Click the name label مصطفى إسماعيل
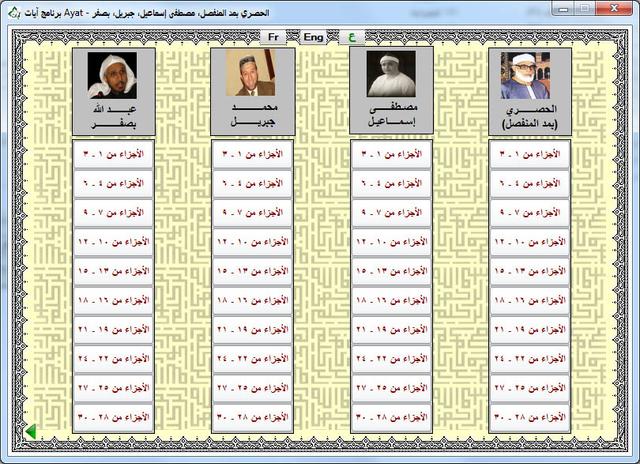The height and width of the screenshot is (464, 640). coord(392,115)
